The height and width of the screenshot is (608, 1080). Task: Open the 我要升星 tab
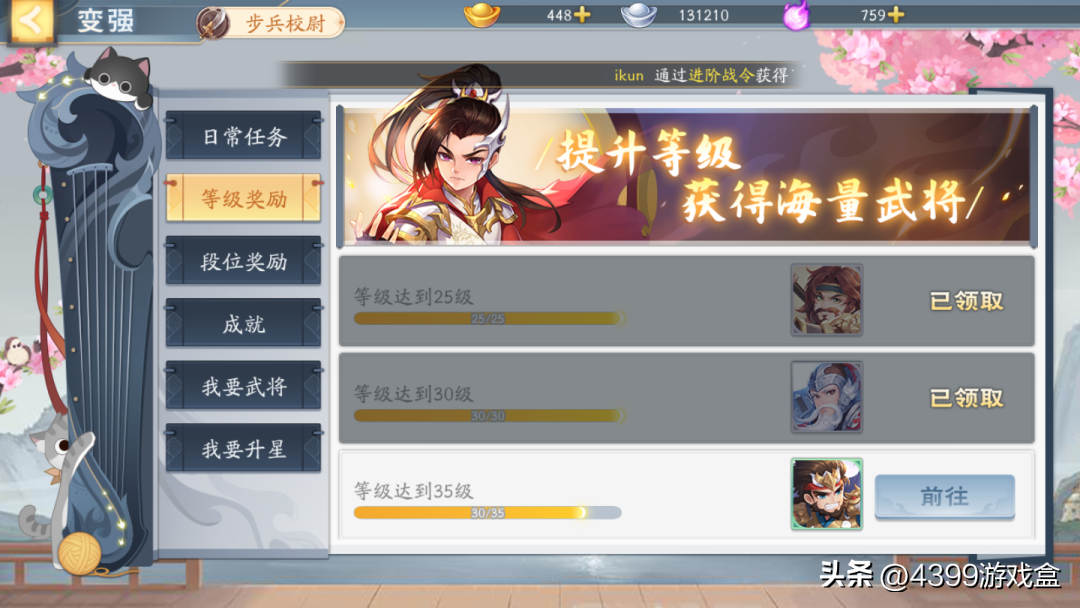[x=244, y=448]
